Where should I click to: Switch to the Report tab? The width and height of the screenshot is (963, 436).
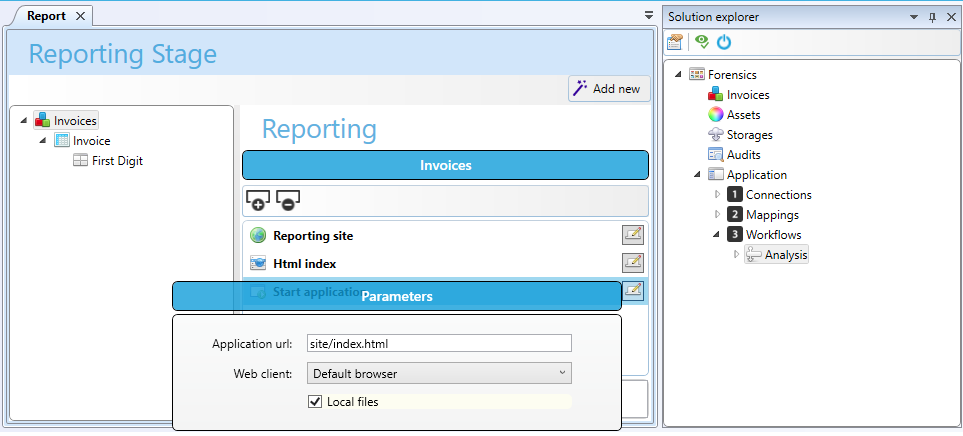(46, 16)
